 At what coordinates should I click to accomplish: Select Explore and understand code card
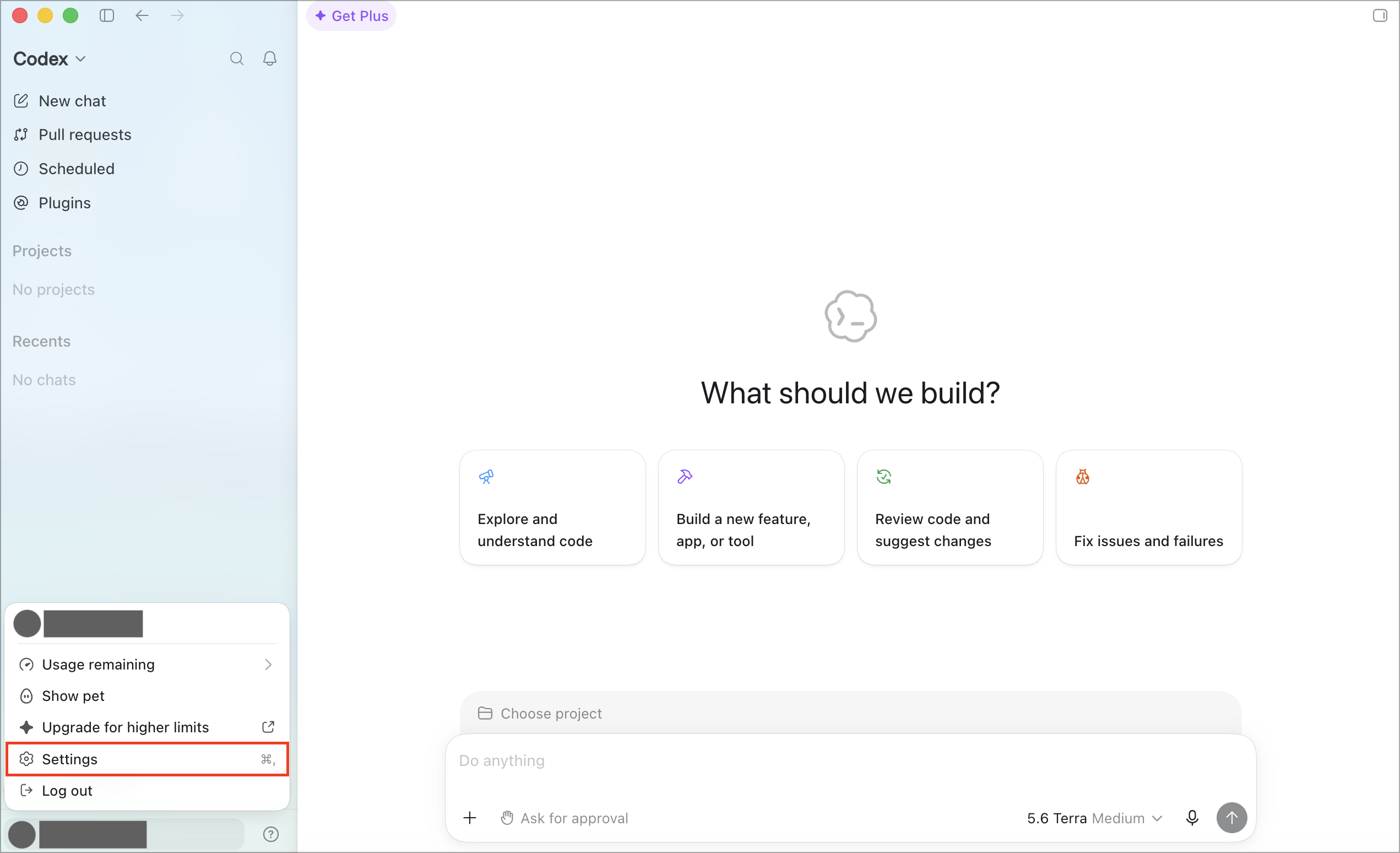point(552,508)
